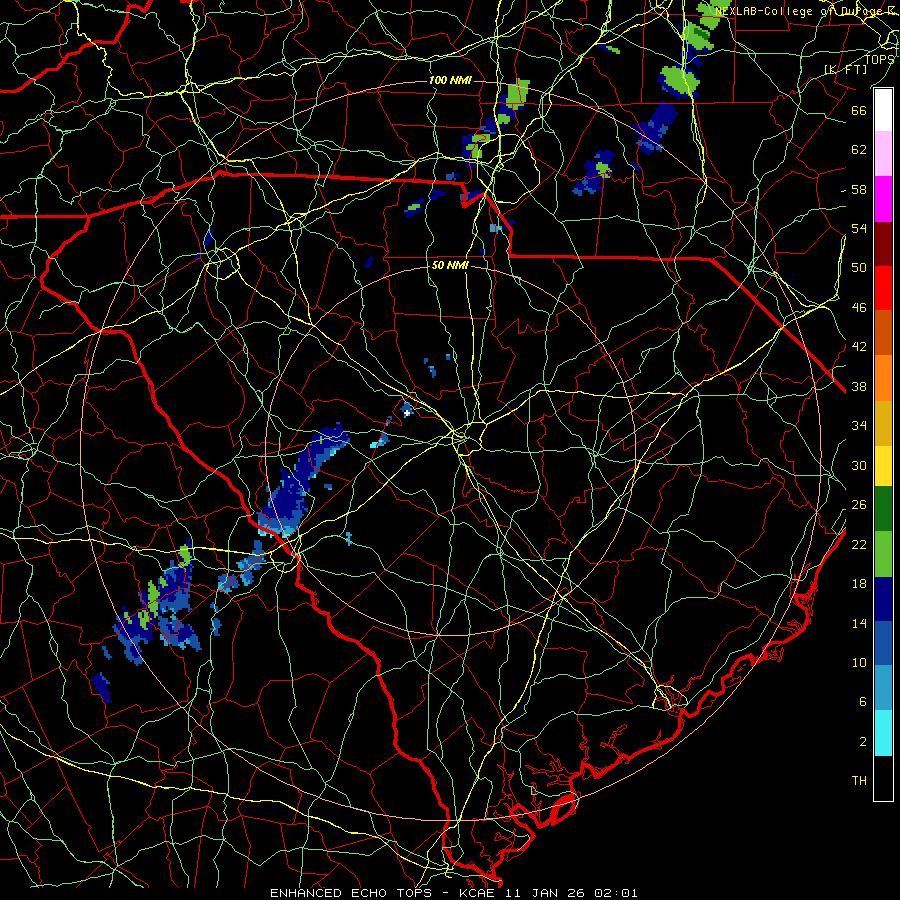
Task: Click the navy legend swatch between 18 and 14
Action: [x=883, y=599]
